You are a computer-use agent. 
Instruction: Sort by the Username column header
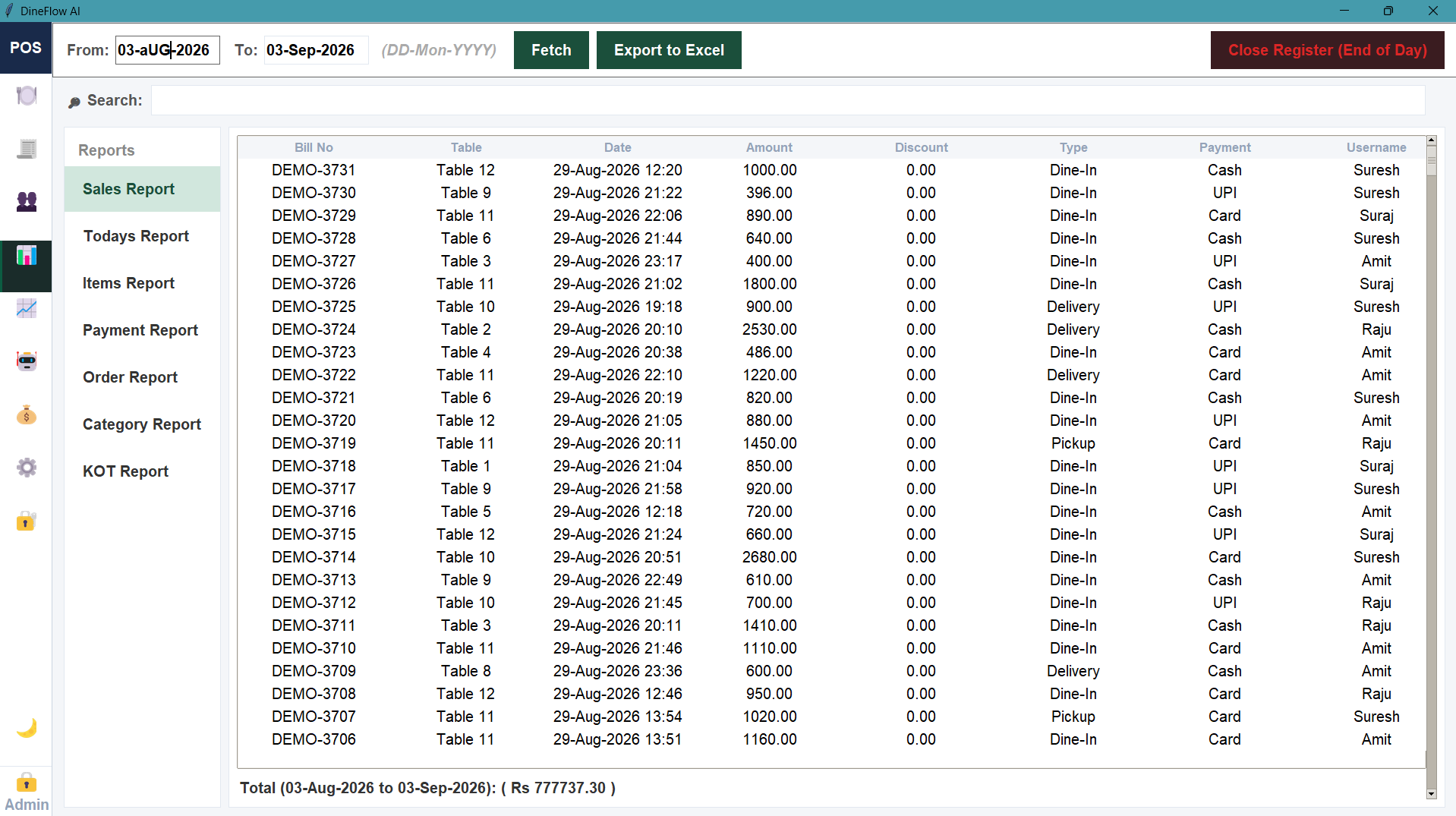pyautogui.click(x=1376, y=147)
